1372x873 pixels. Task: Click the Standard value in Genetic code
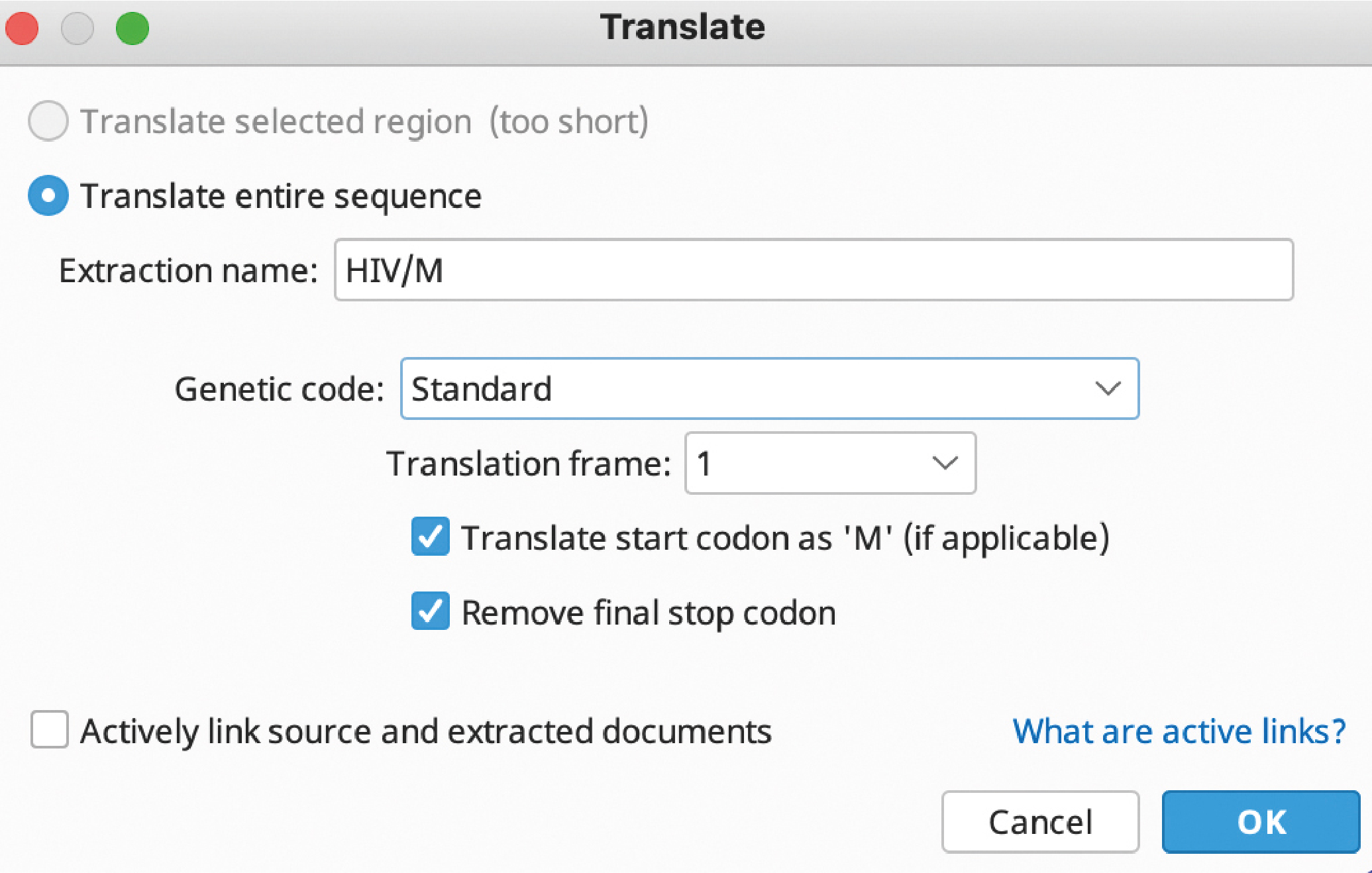click(482, 389)
